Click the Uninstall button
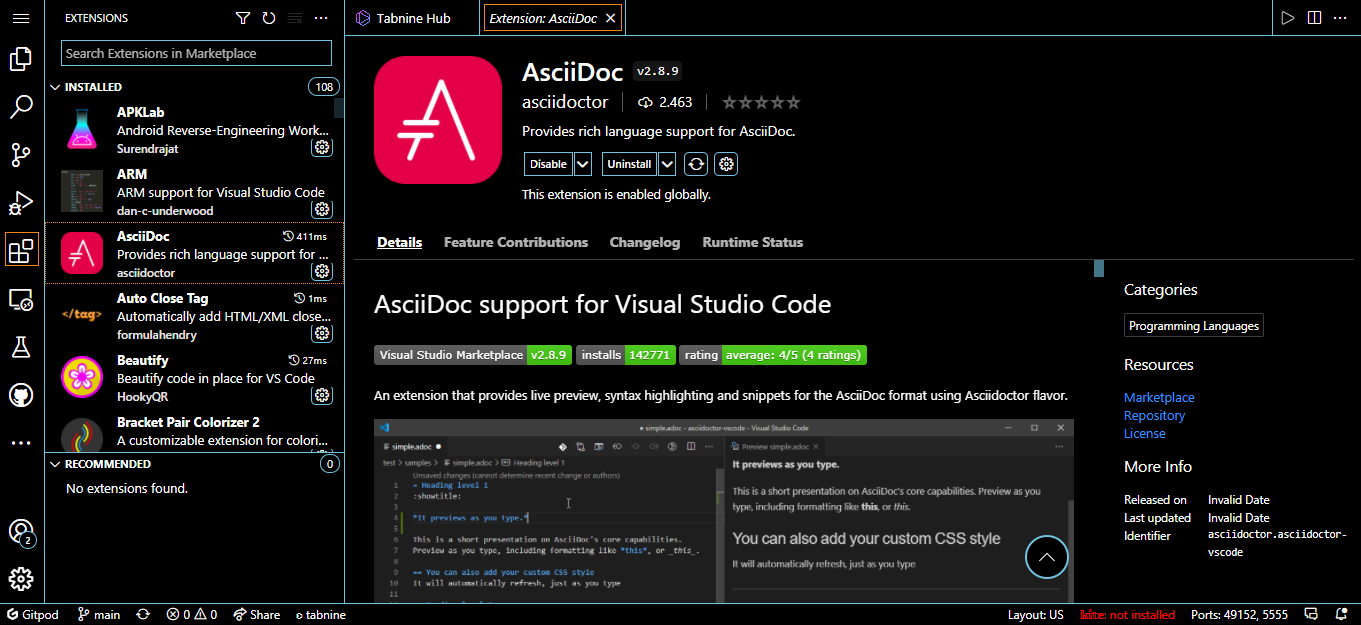1361x625 pixels. click(x=629, y=164)
